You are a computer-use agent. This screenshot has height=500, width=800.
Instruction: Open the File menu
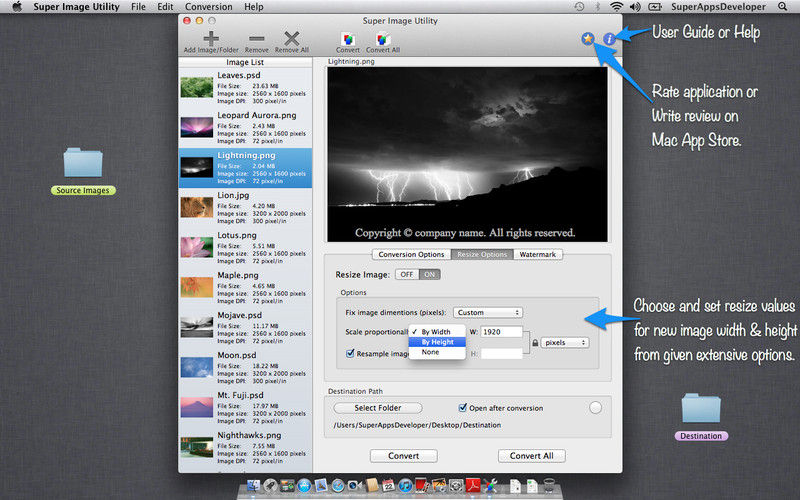(138, 7)
